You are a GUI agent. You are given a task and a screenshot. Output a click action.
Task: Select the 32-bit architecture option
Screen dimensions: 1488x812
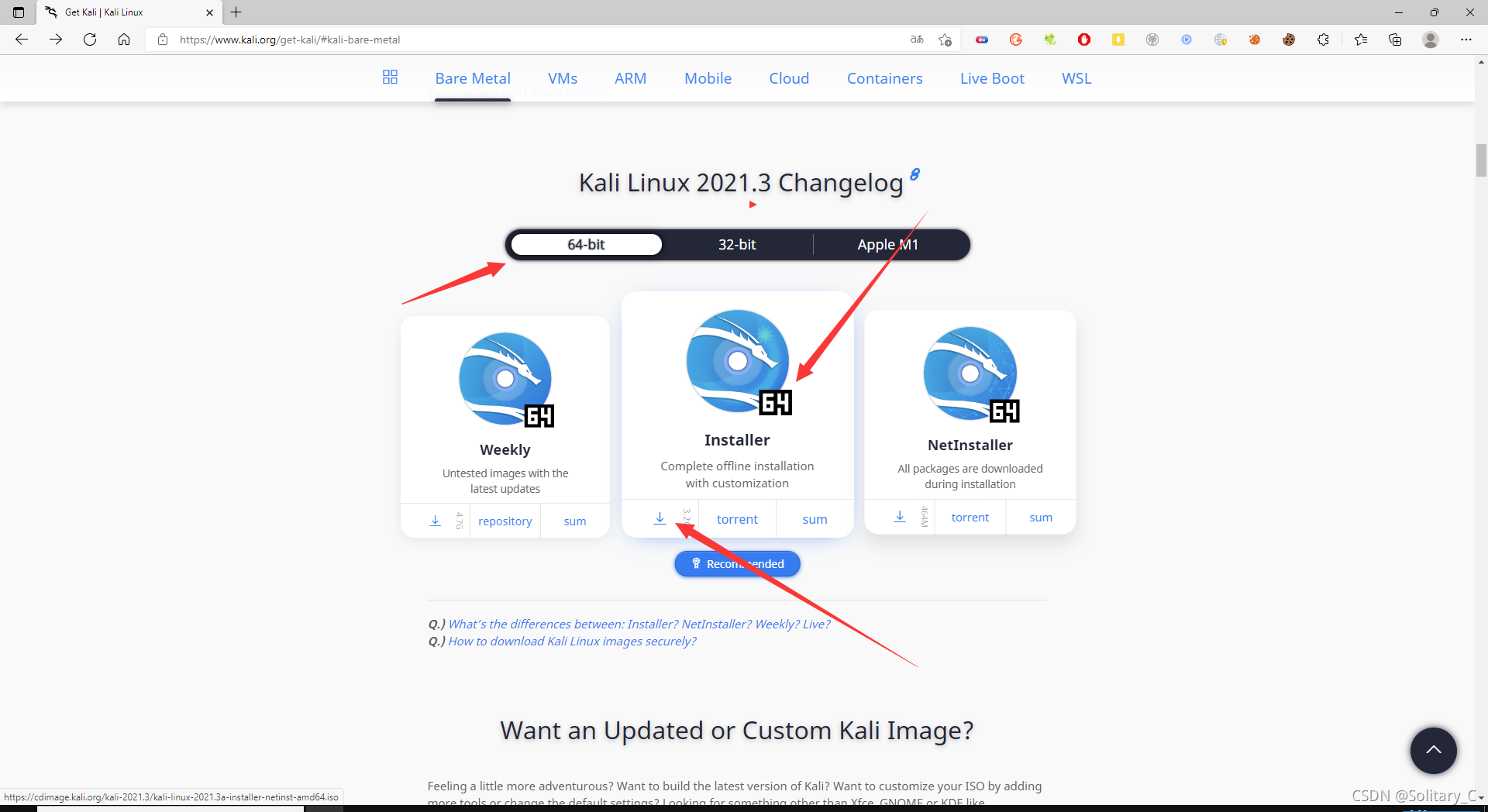737,244
